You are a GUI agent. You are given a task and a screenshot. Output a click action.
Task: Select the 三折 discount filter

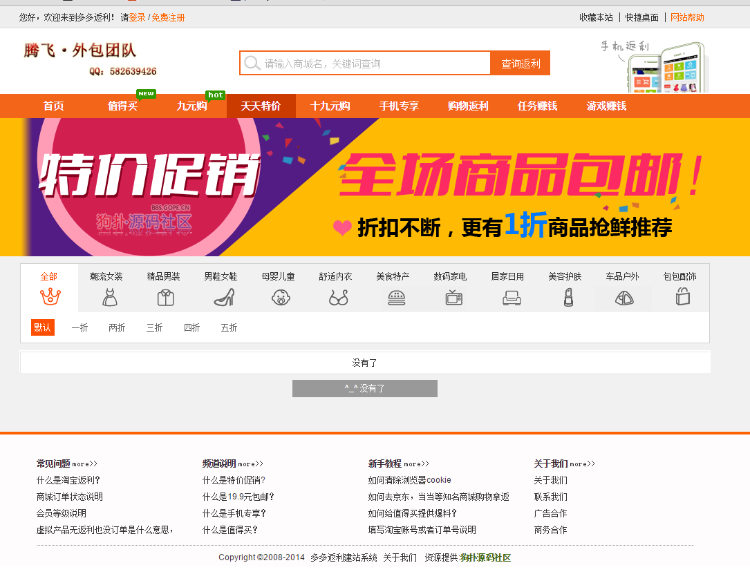point(154,328)
